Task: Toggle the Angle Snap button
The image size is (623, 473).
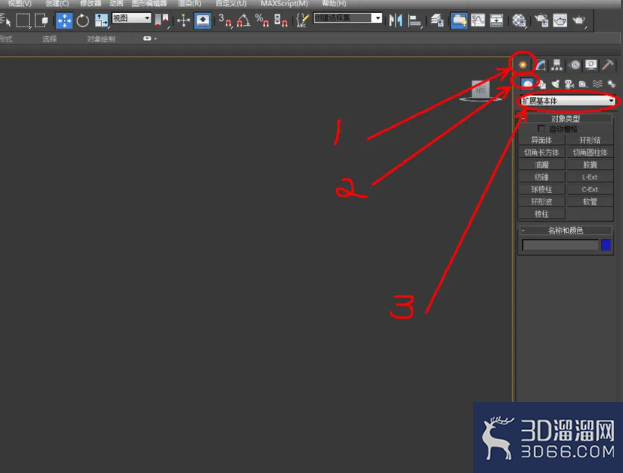Action: click(x=243, y=20)
